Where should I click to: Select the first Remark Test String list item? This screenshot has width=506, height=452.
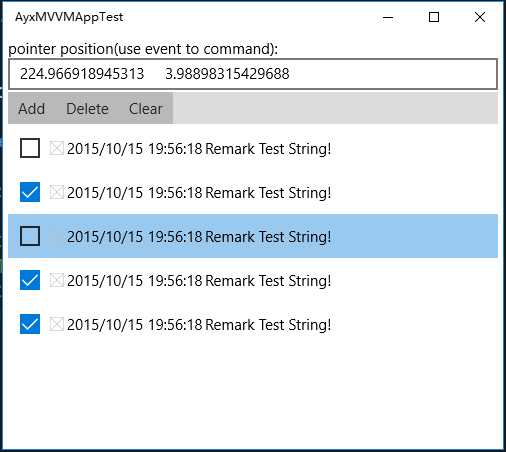[x=253, y=148]
